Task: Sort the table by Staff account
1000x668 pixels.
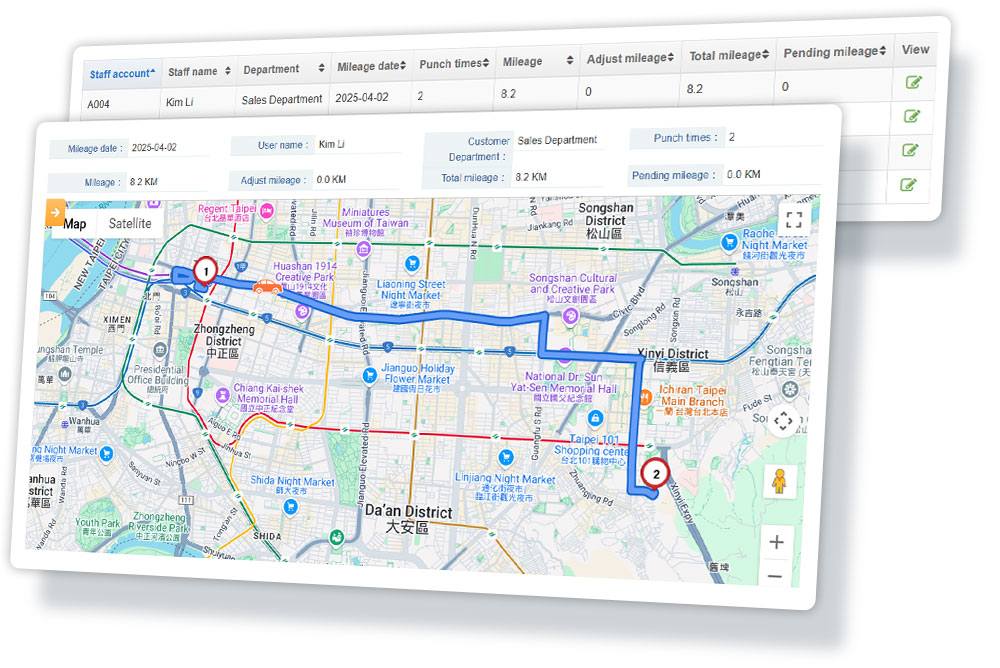Action: (x=122, y=74)
